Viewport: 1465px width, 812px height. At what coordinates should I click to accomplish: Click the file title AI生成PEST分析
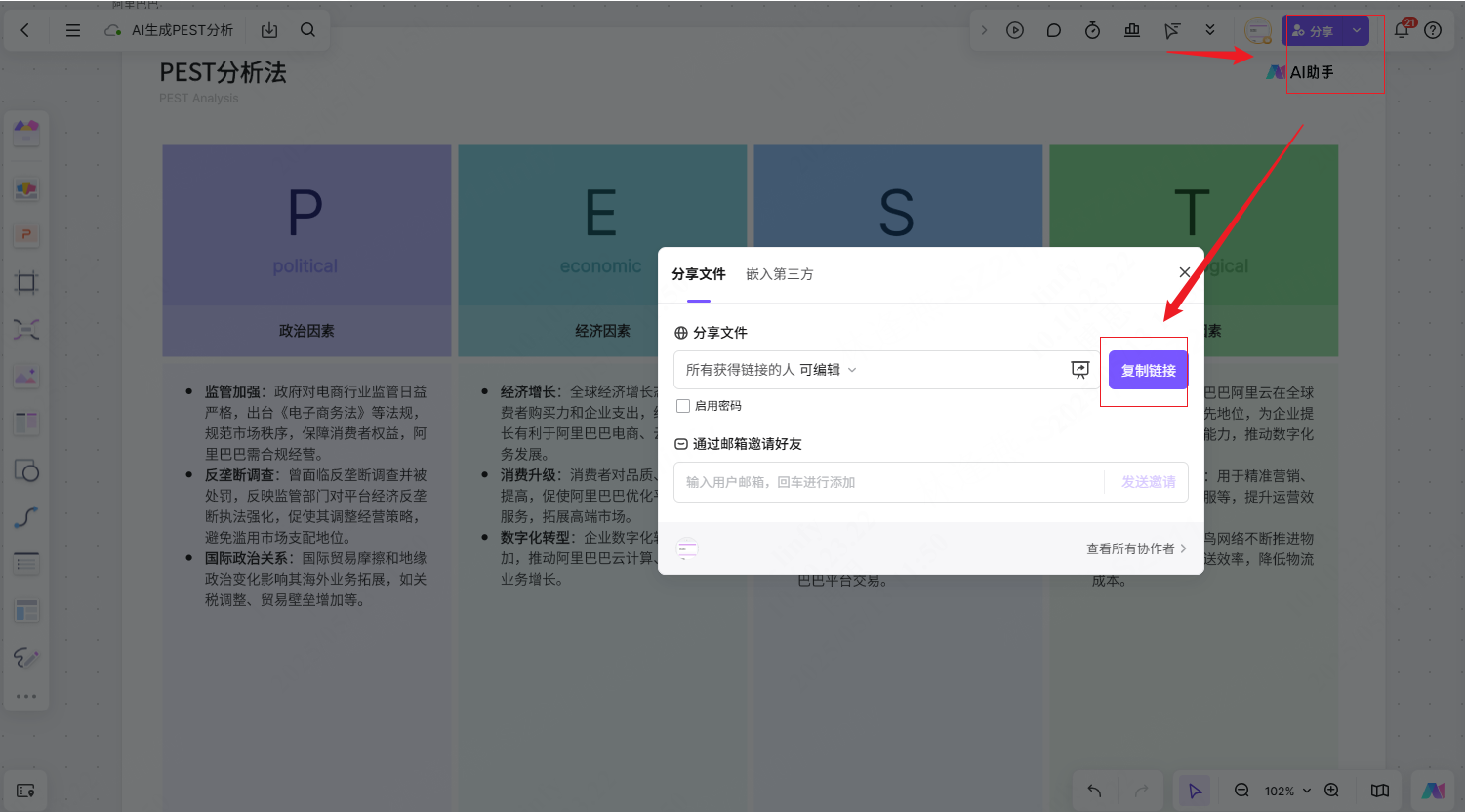pos(183,30)
